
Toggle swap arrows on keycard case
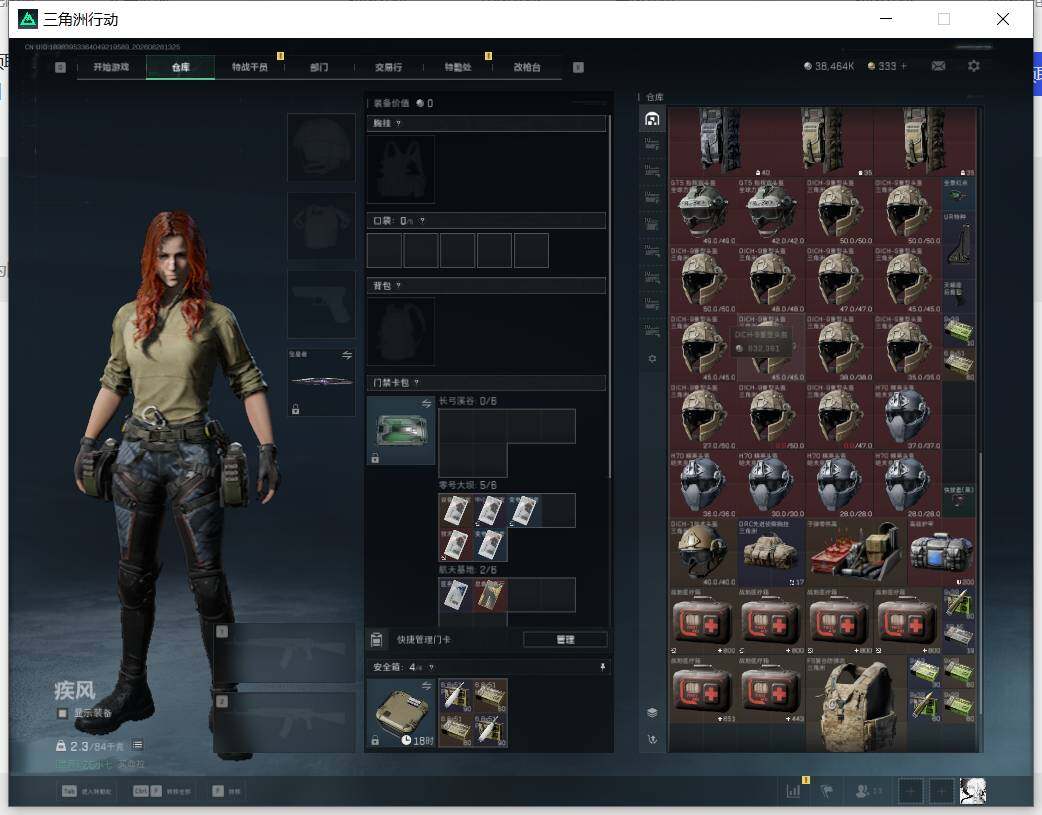coord(427,404)
